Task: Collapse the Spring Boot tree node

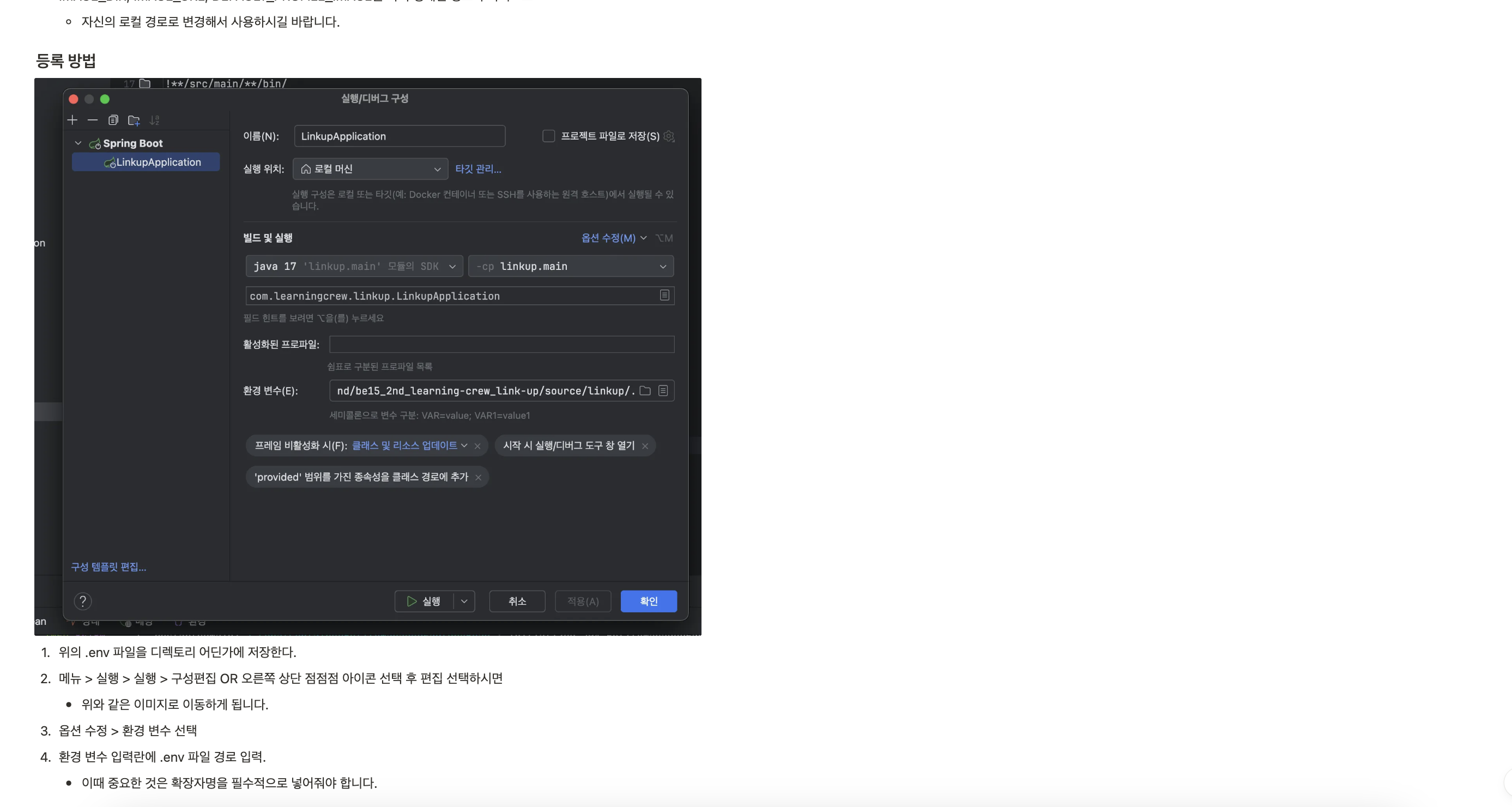Action: point(78,143)
